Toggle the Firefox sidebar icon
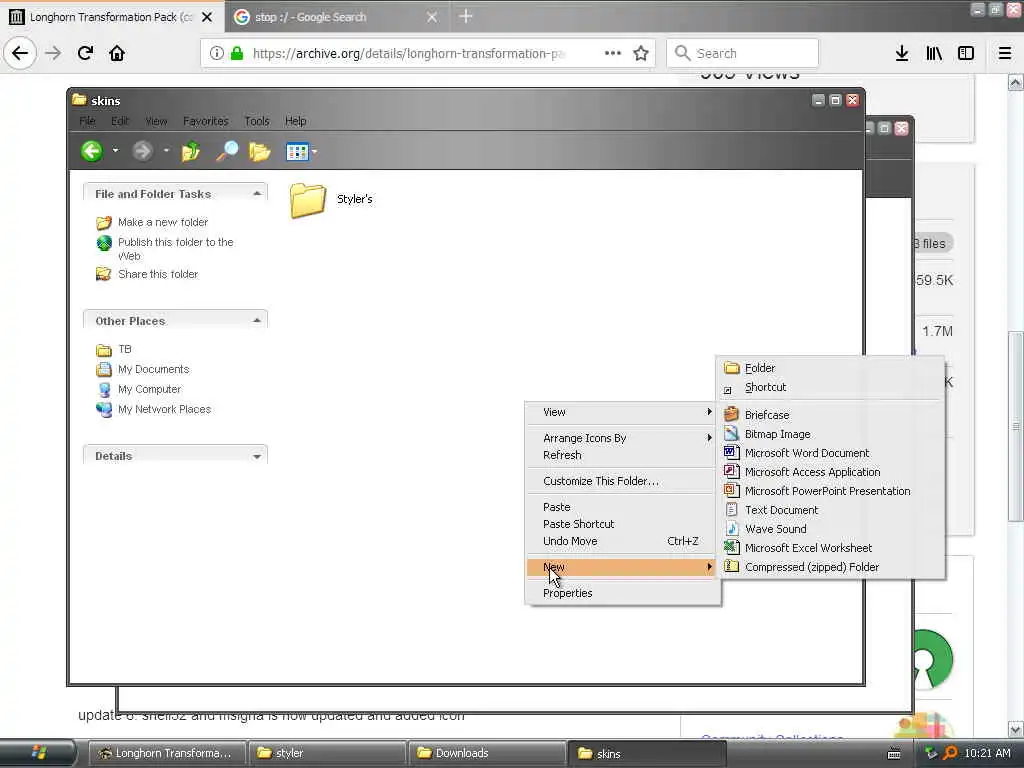 966,53
